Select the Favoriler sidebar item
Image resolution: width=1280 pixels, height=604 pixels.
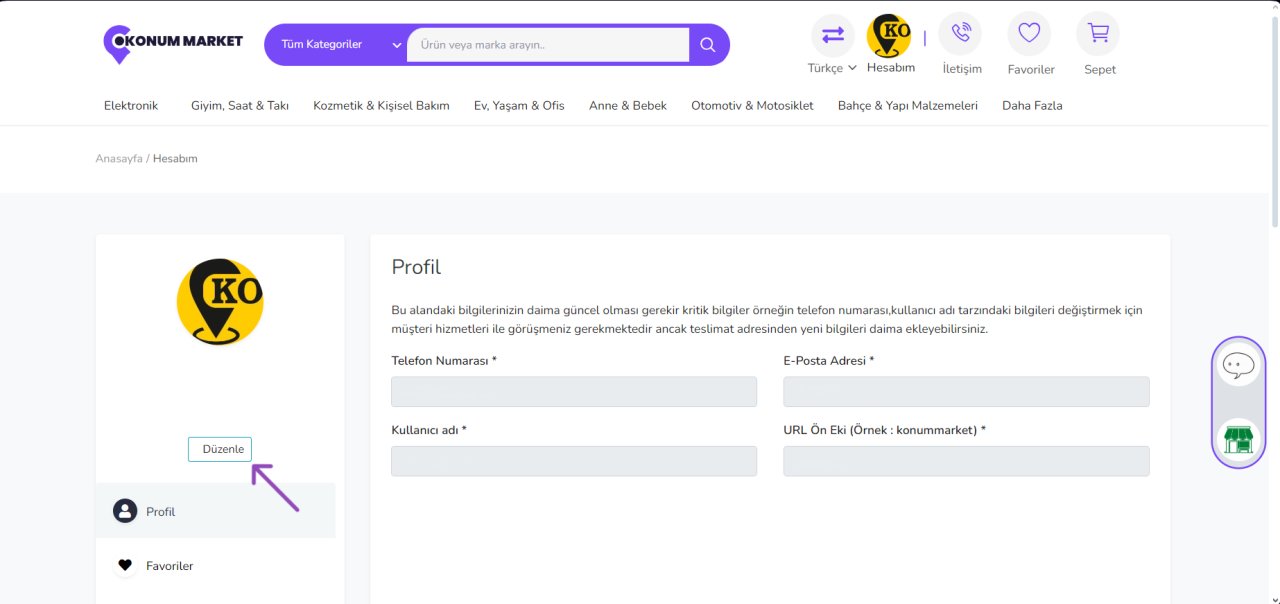215,566
